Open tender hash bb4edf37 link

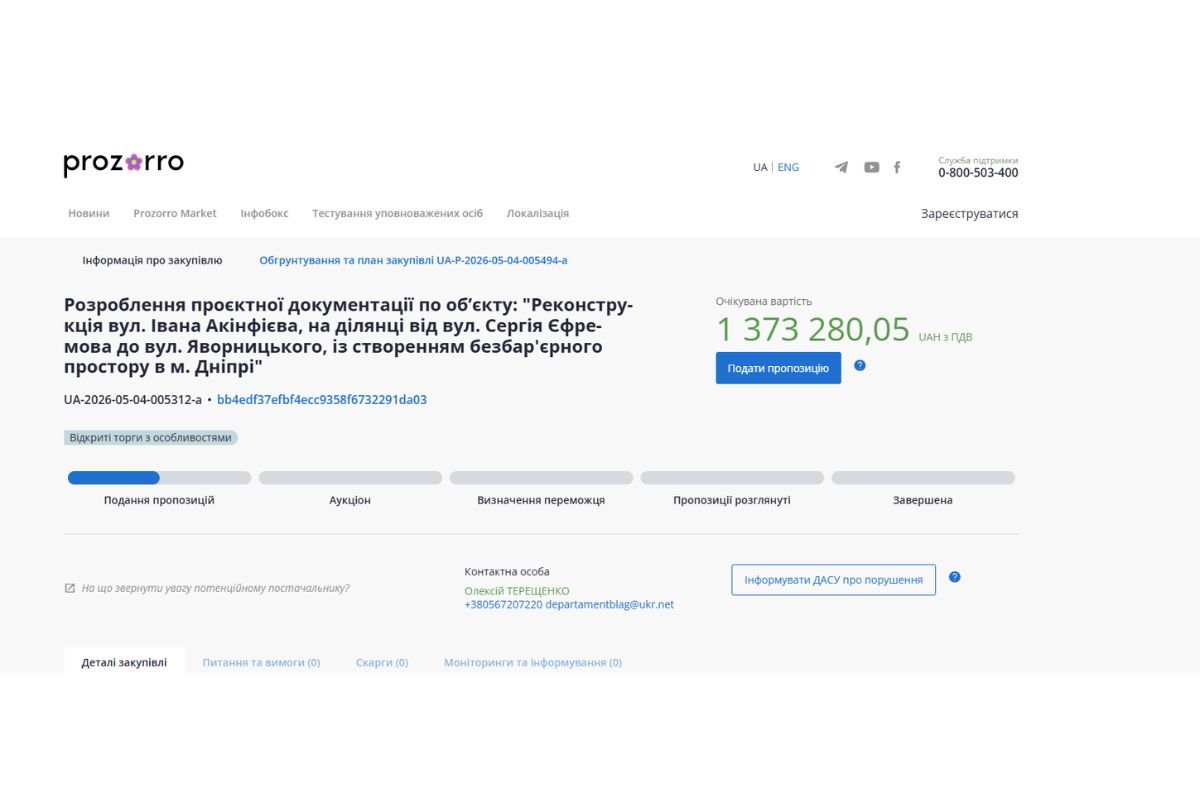click(x=322, y=400)
